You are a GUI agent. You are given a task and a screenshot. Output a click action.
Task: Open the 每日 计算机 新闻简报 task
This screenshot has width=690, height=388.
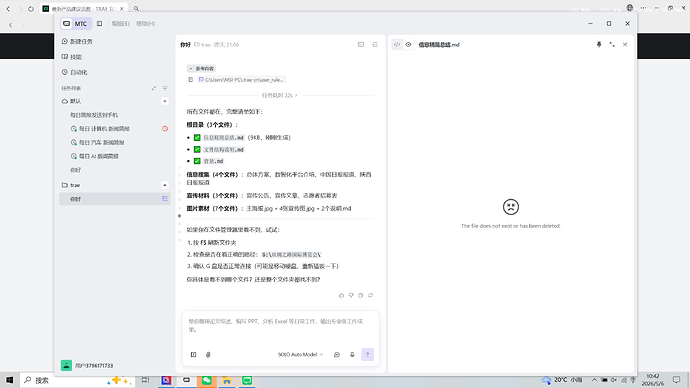pyautogui.click(x=104, y=128)
